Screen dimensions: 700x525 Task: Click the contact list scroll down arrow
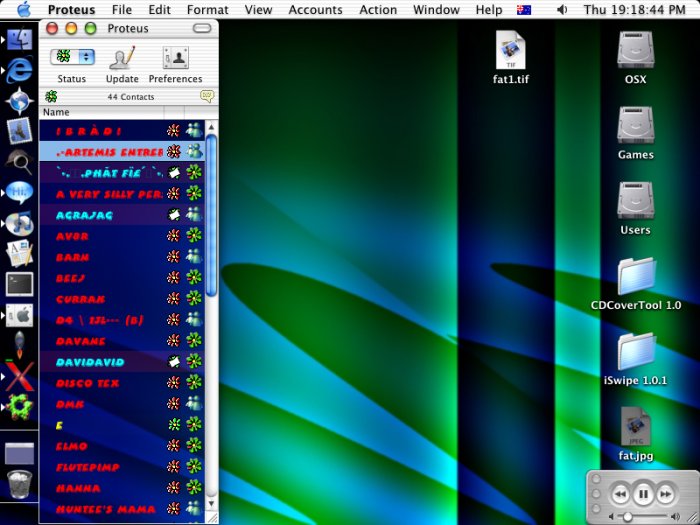coord(212,504)
